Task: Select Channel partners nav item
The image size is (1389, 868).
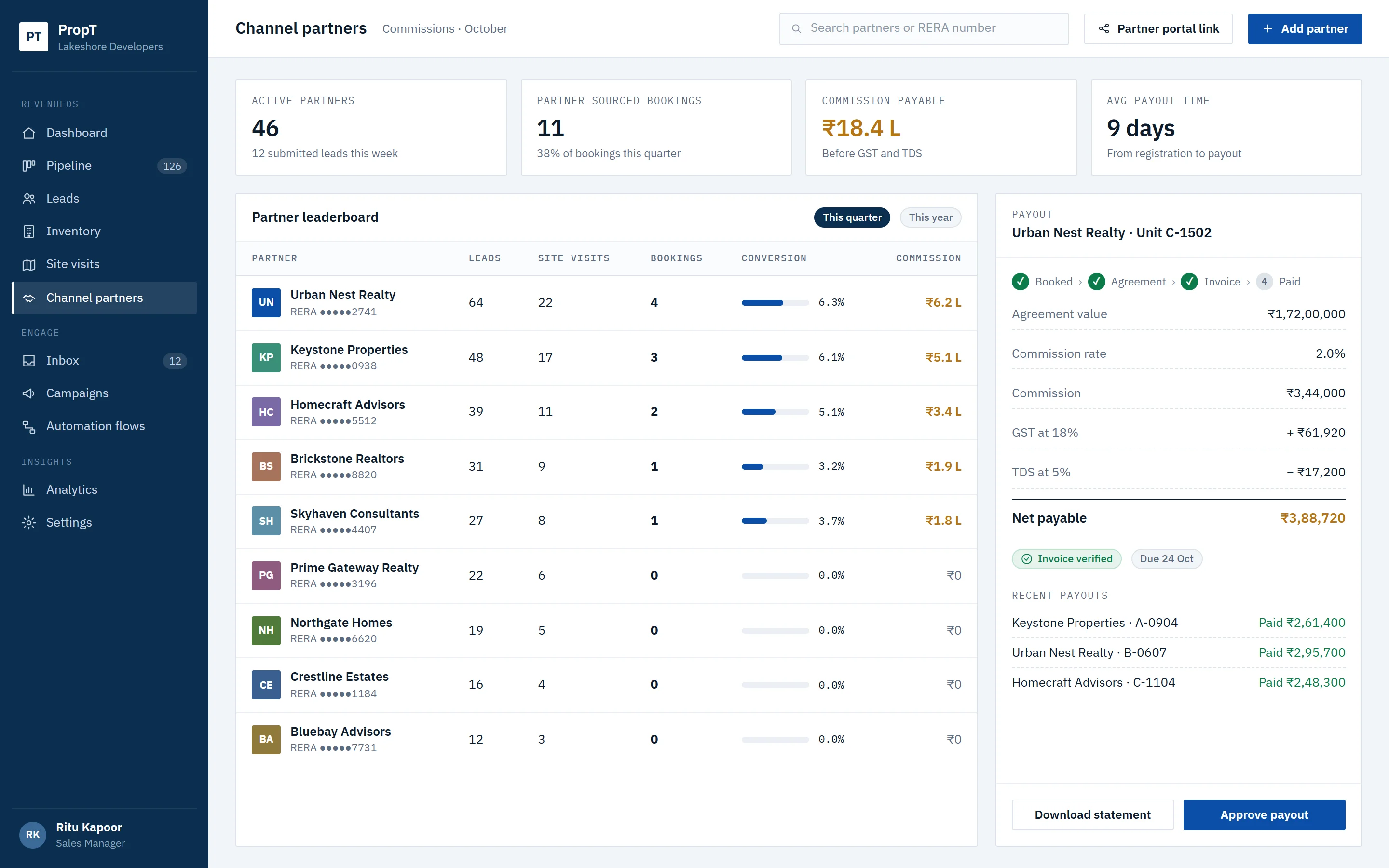Action: [104, 298]
